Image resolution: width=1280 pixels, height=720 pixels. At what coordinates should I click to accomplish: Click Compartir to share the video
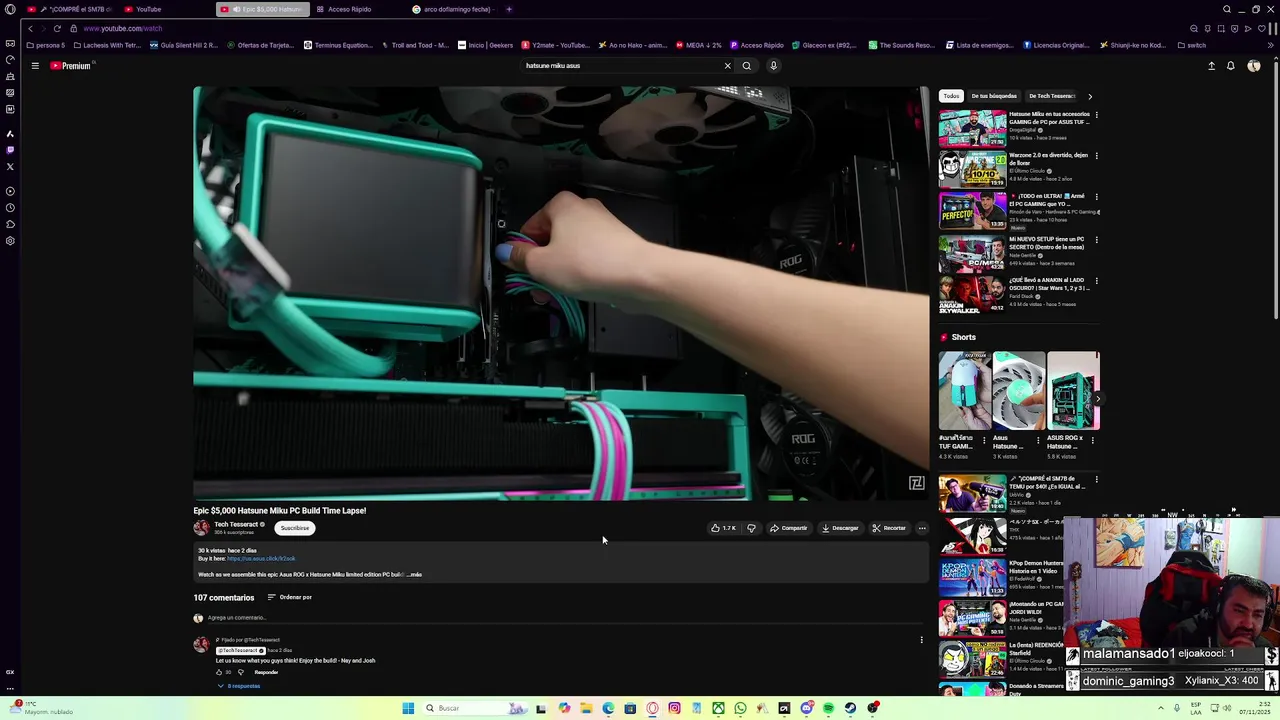coord(789,528)
